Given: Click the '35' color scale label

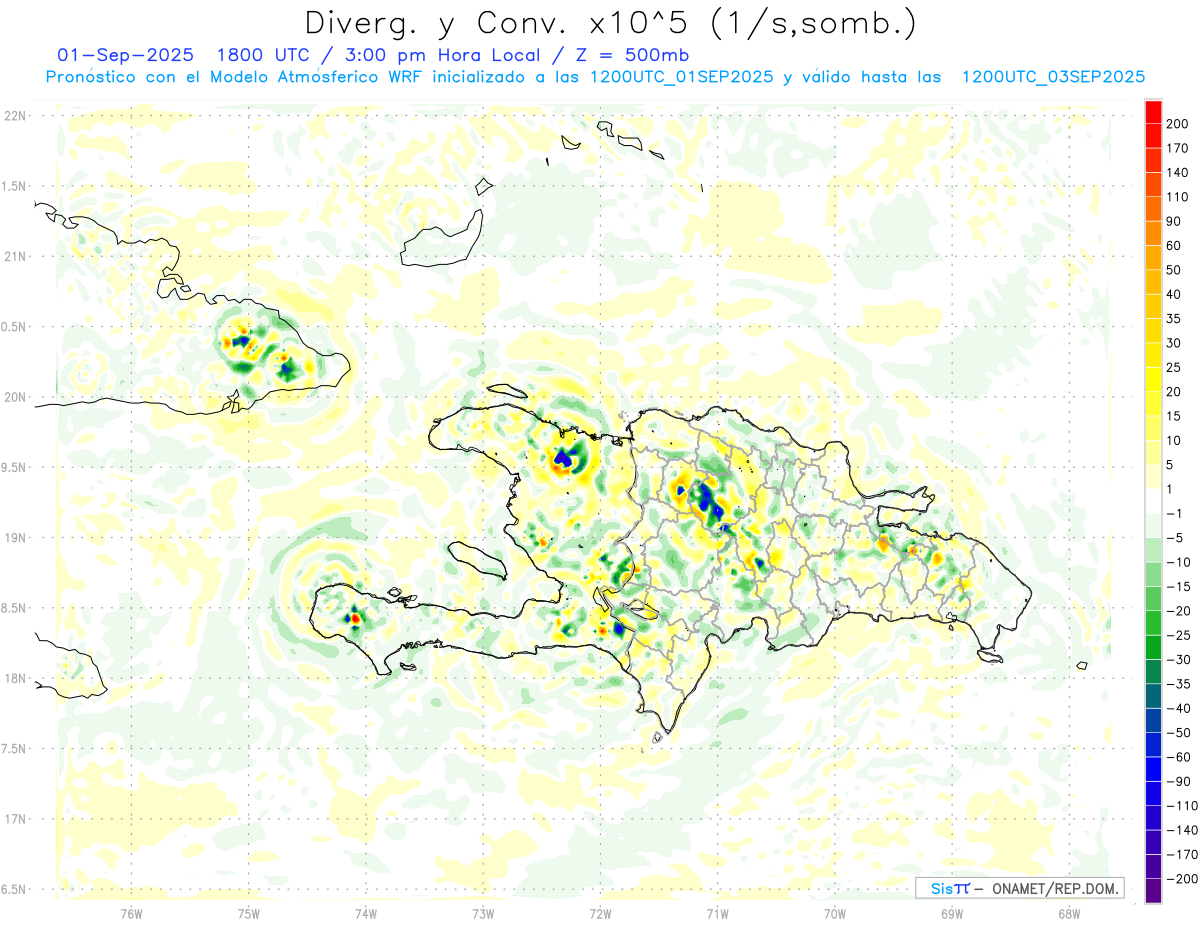Looking at the screenshot, I should pyautogui.click(x=1173, y=318).
